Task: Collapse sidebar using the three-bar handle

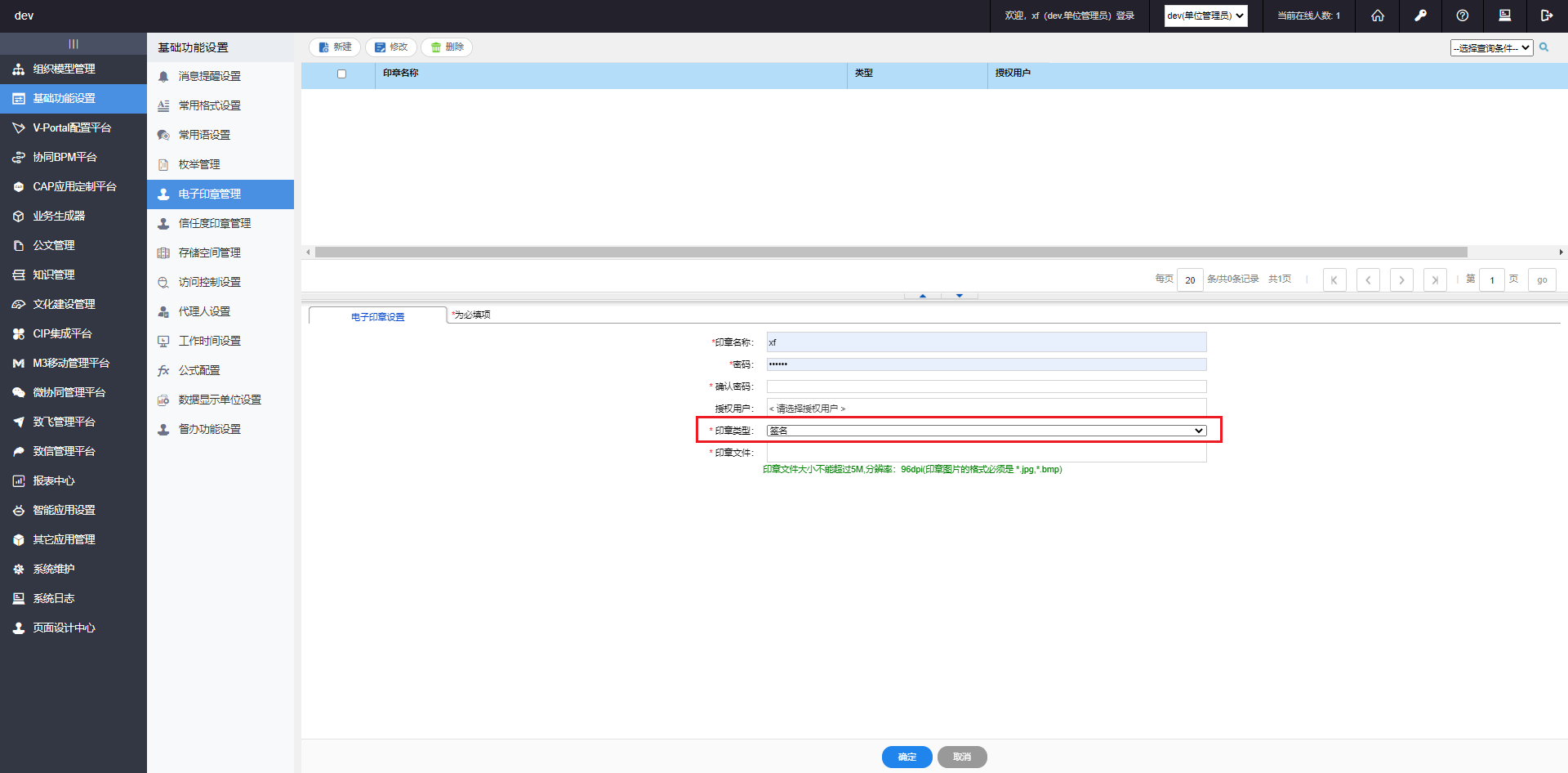Action: [73, 43]
